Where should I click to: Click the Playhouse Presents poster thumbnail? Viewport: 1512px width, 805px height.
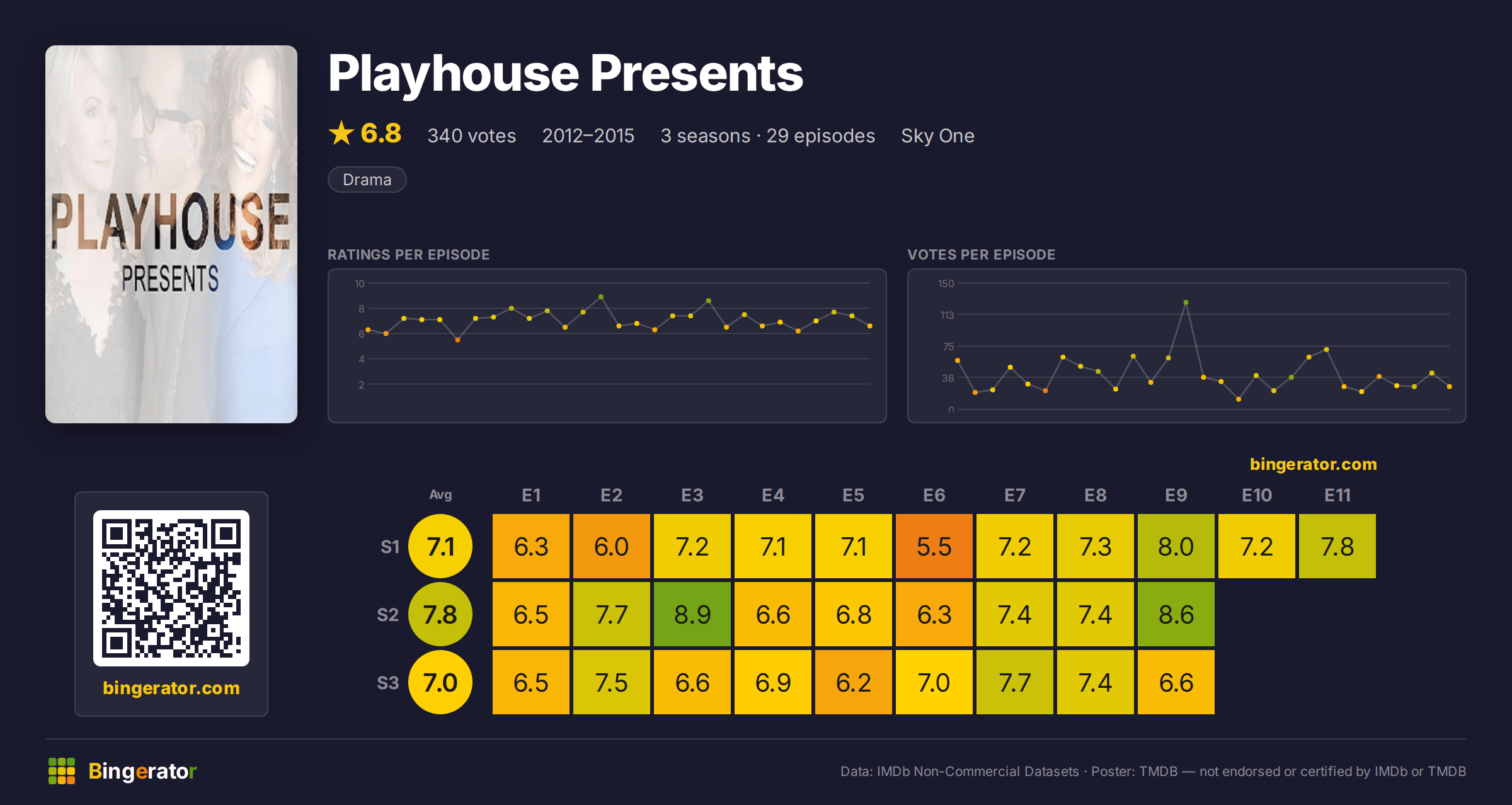pyautogui.click(x=171, y=234)
